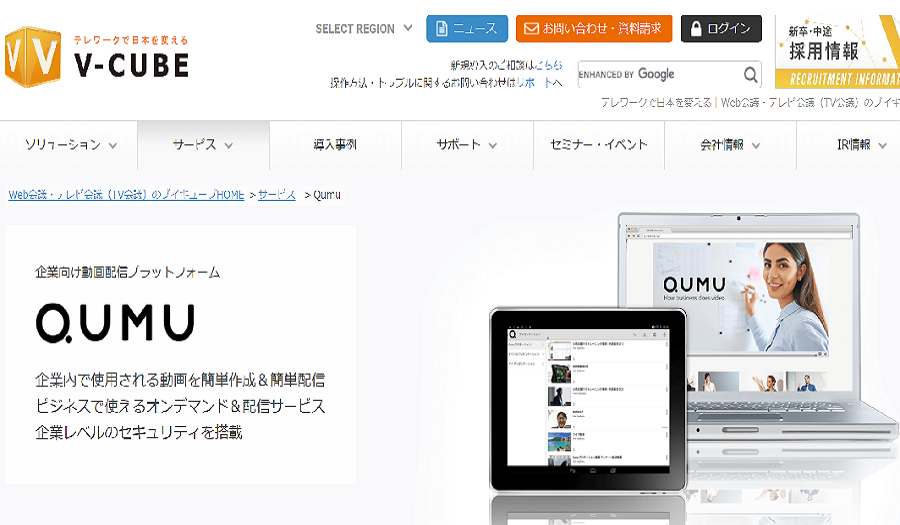Viewport: 900px width, 525px height.
Task: Expand the IR情報 menu
Action: (x=848, y=145)
